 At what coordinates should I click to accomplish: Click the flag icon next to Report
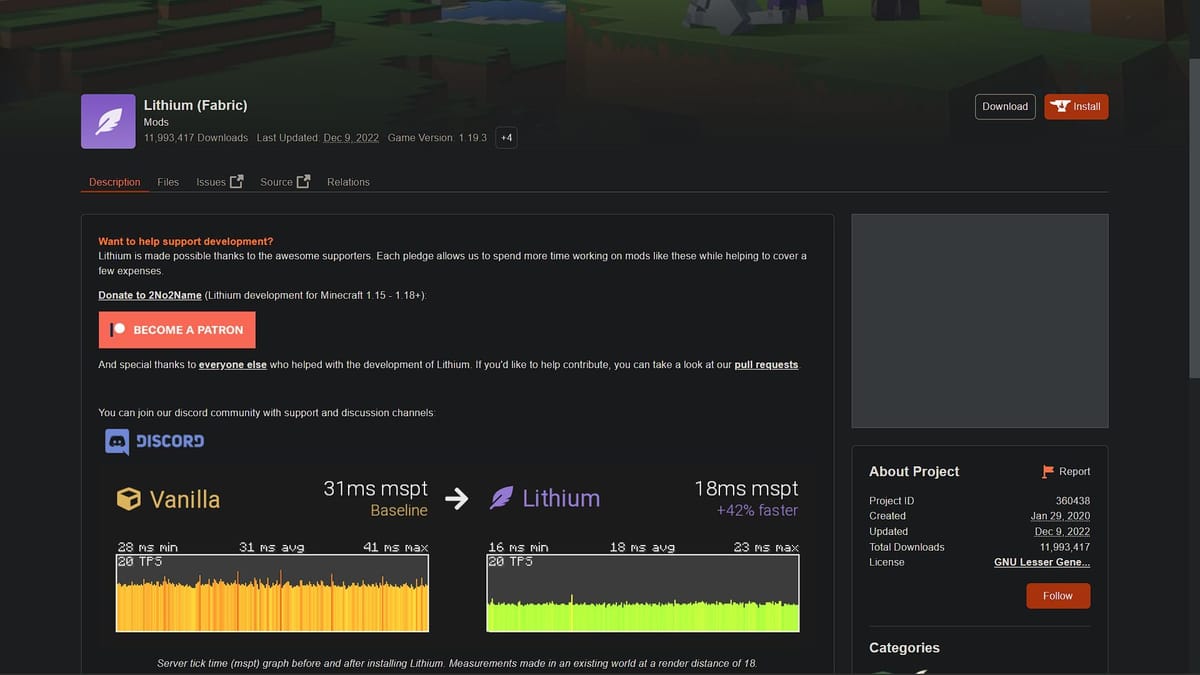tap(1048, 471)
